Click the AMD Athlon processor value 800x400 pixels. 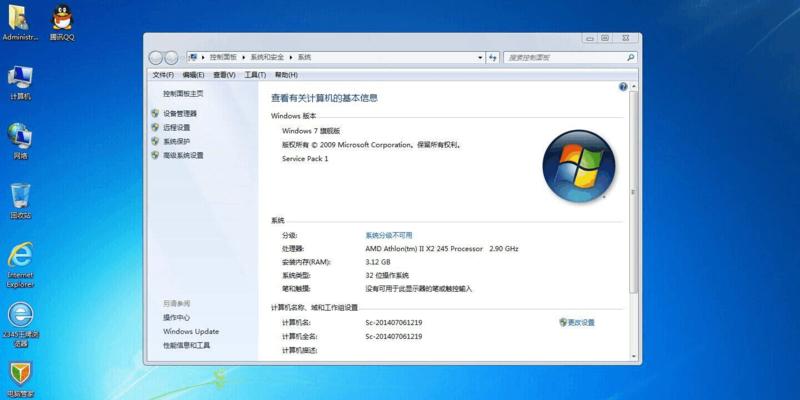click(442, 248)
